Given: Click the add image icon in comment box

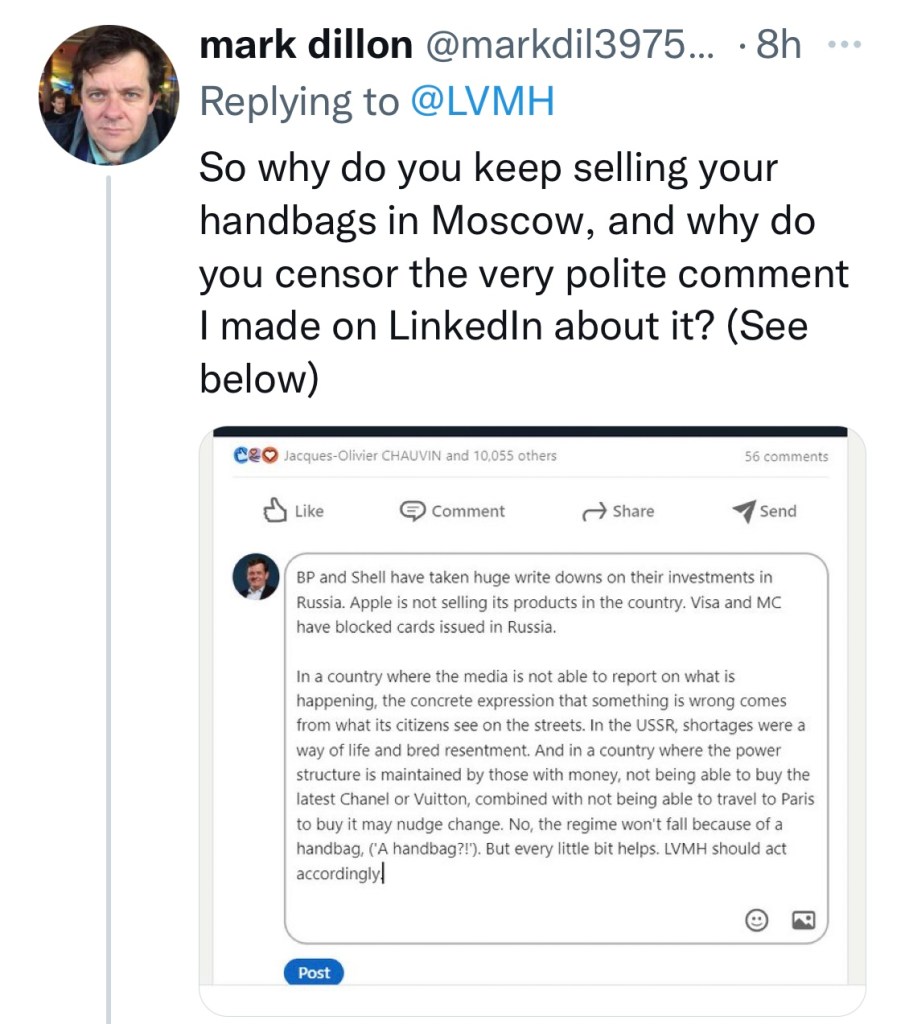Looking at the screenshot, I should coord(803,920).
